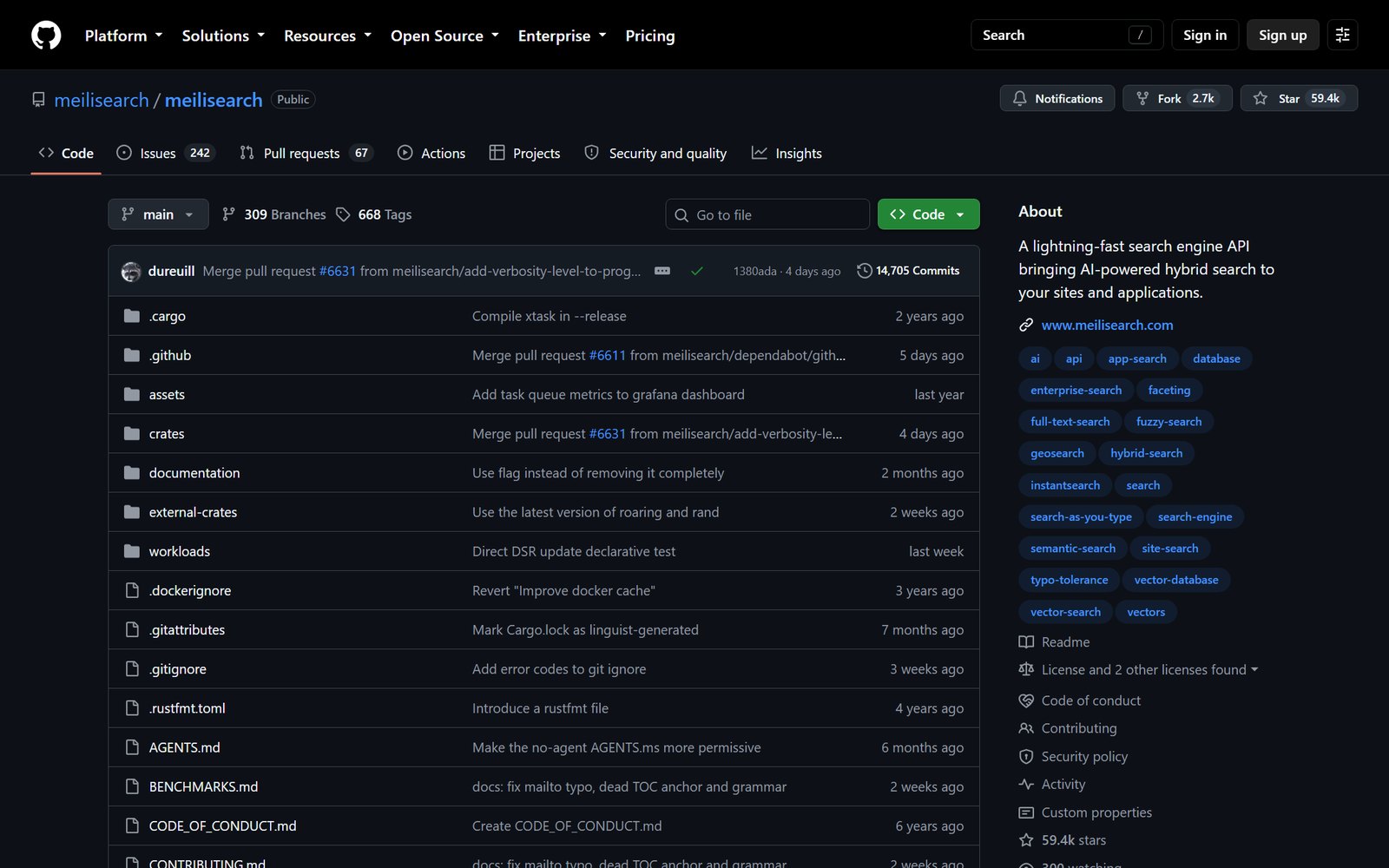This screenshot has height=868, width=1389.
Task: Switch to the Insights tab
Action: coord(787,153)
